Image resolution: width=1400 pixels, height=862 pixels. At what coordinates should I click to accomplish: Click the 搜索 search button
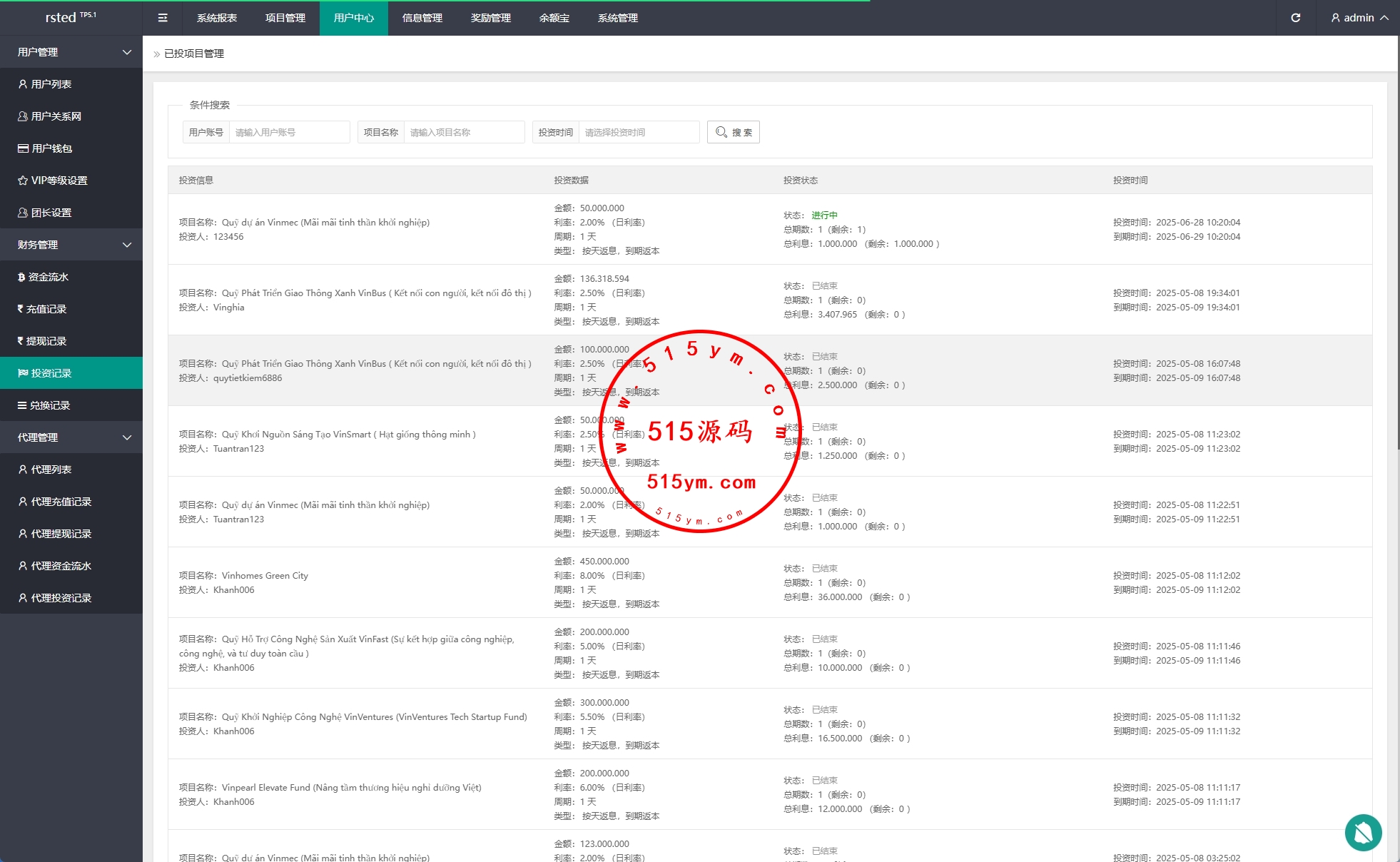coord(733,132)
